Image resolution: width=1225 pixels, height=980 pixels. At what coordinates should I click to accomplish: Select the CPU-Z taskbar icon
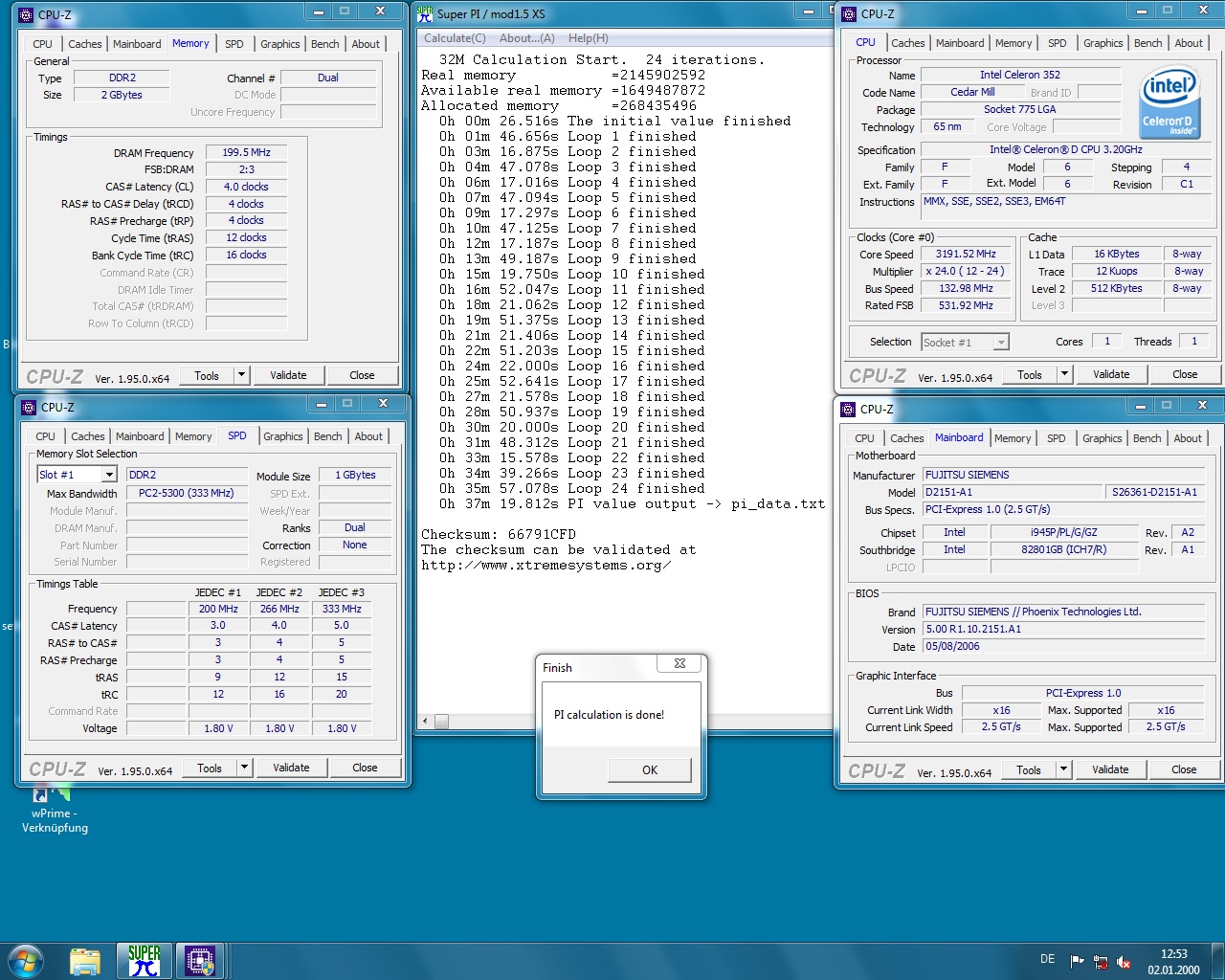coord(200,961)
